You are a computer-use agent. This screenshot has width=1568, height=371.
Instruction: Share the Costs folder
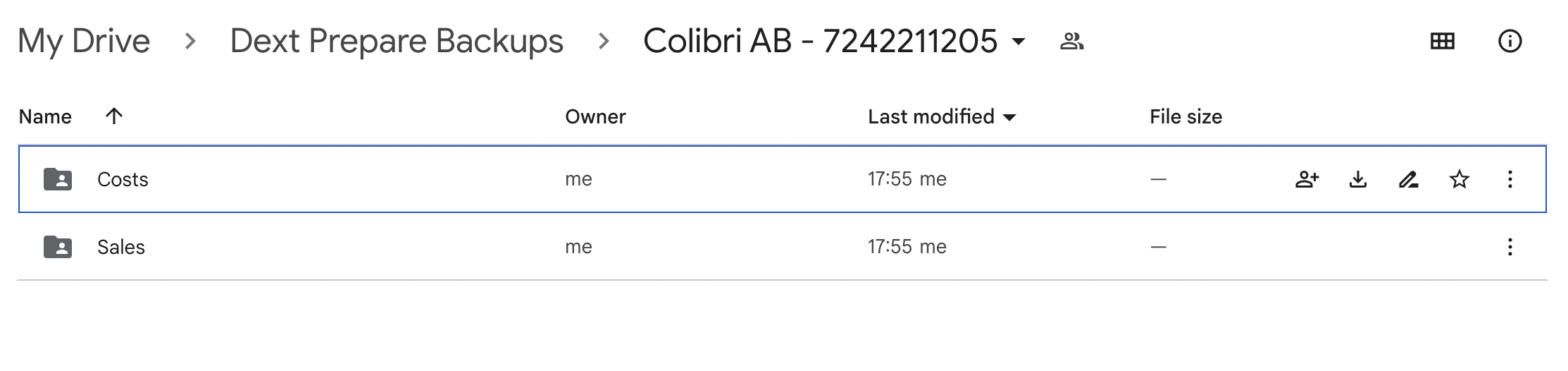coord(1307,179)
